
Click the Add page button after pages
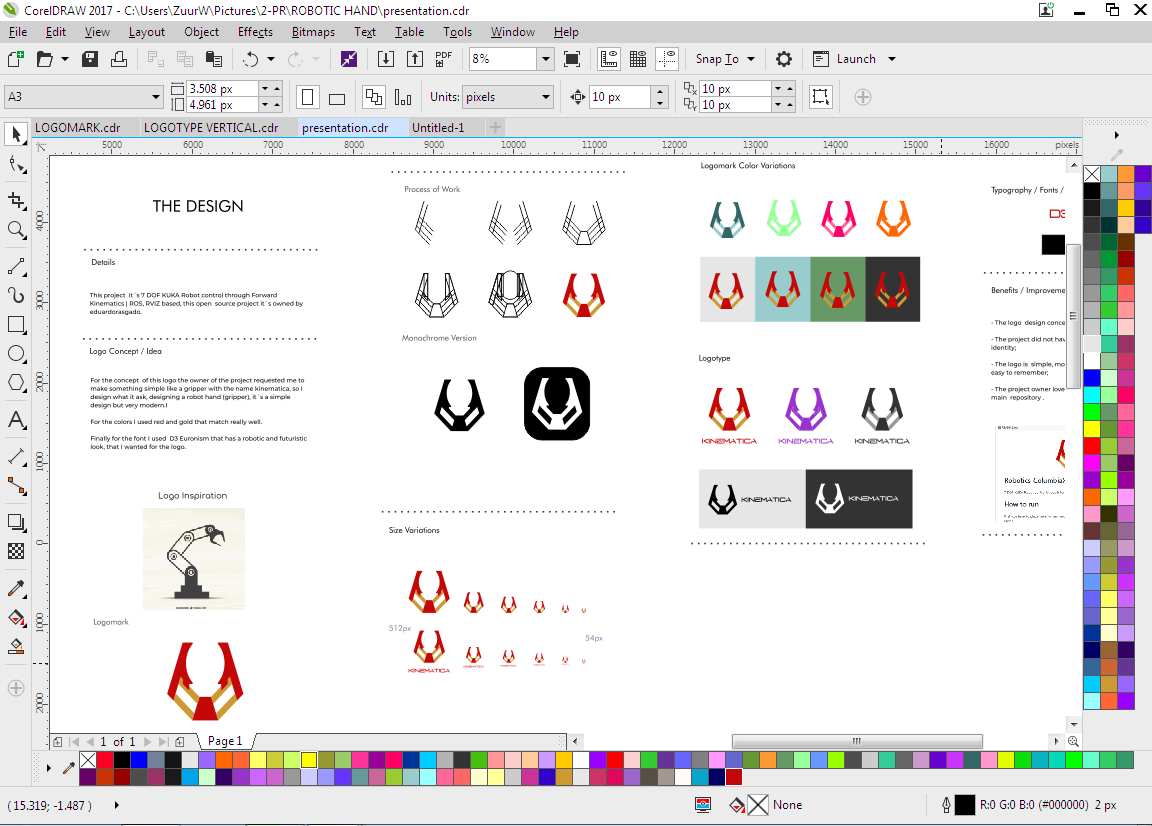[x=179, y=741]
